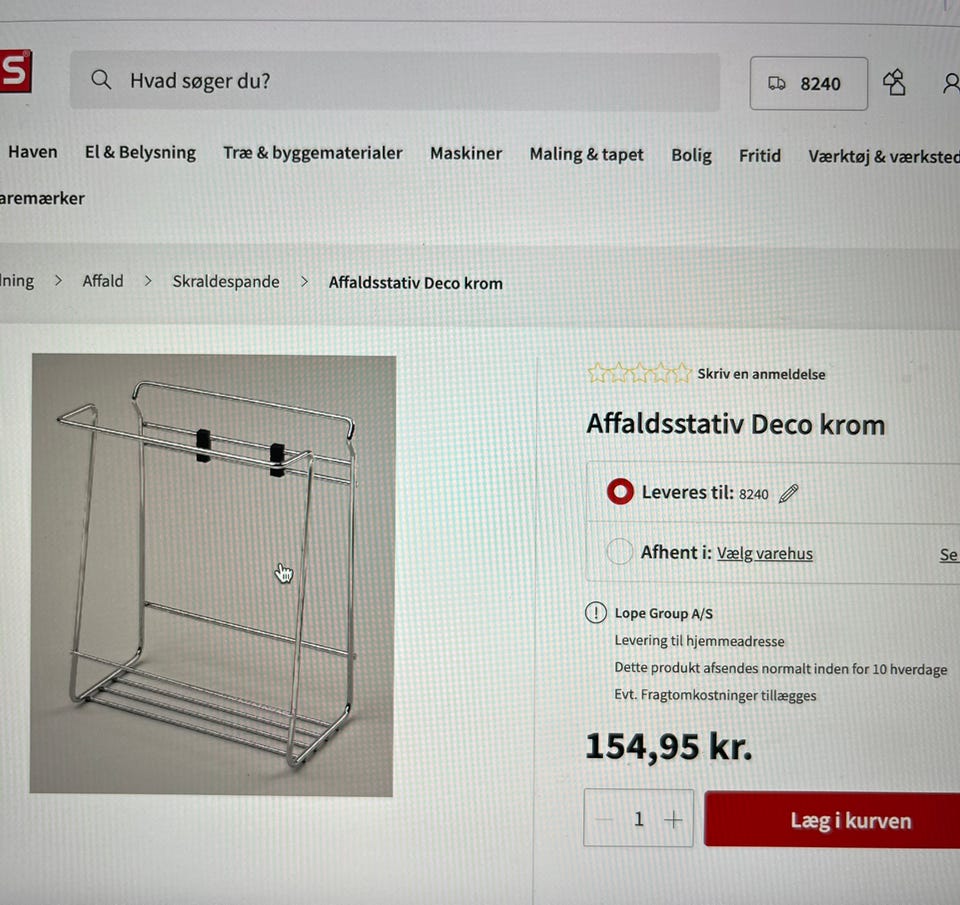The height and width of the screenshot is (905, 960).
Task: Select the Afhent i radio button
Action: click(619, 551)
